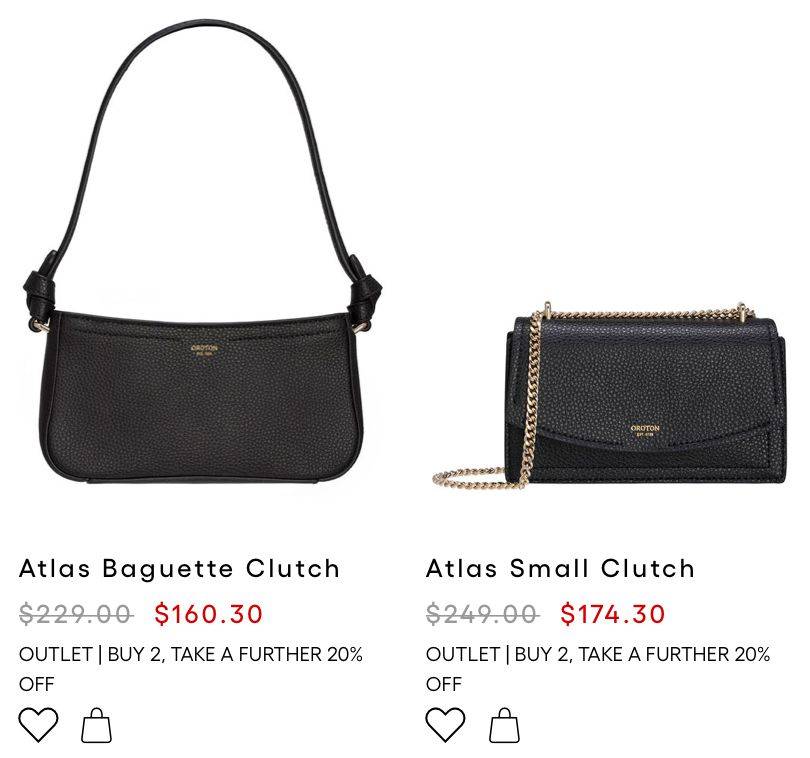This screenshot has width=810, height=758.
Task: Click the $174.30 sale price
Action: tap(613, 614)
